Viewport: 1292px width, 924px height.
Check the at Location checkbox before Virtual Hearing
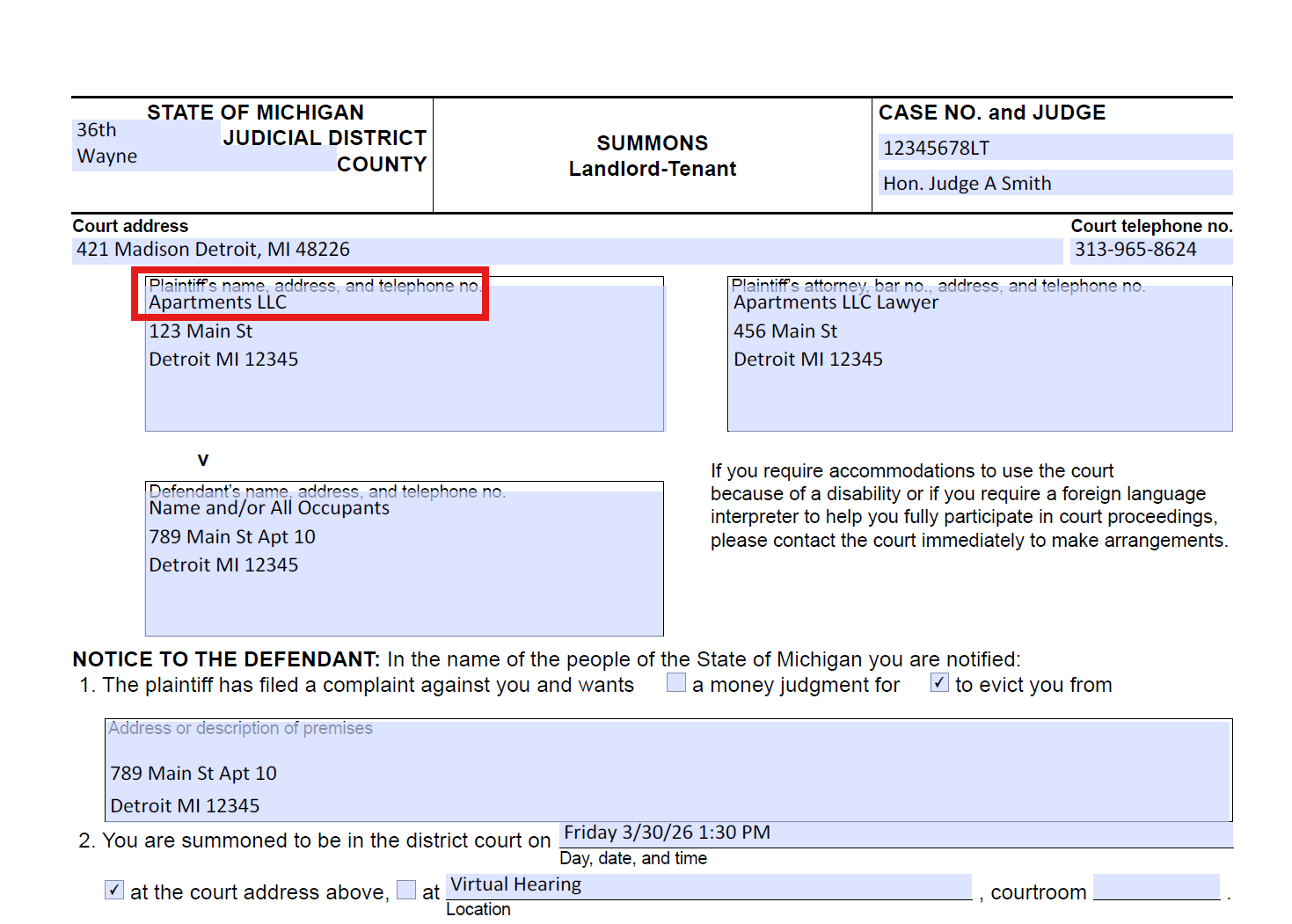pos(406,890)
